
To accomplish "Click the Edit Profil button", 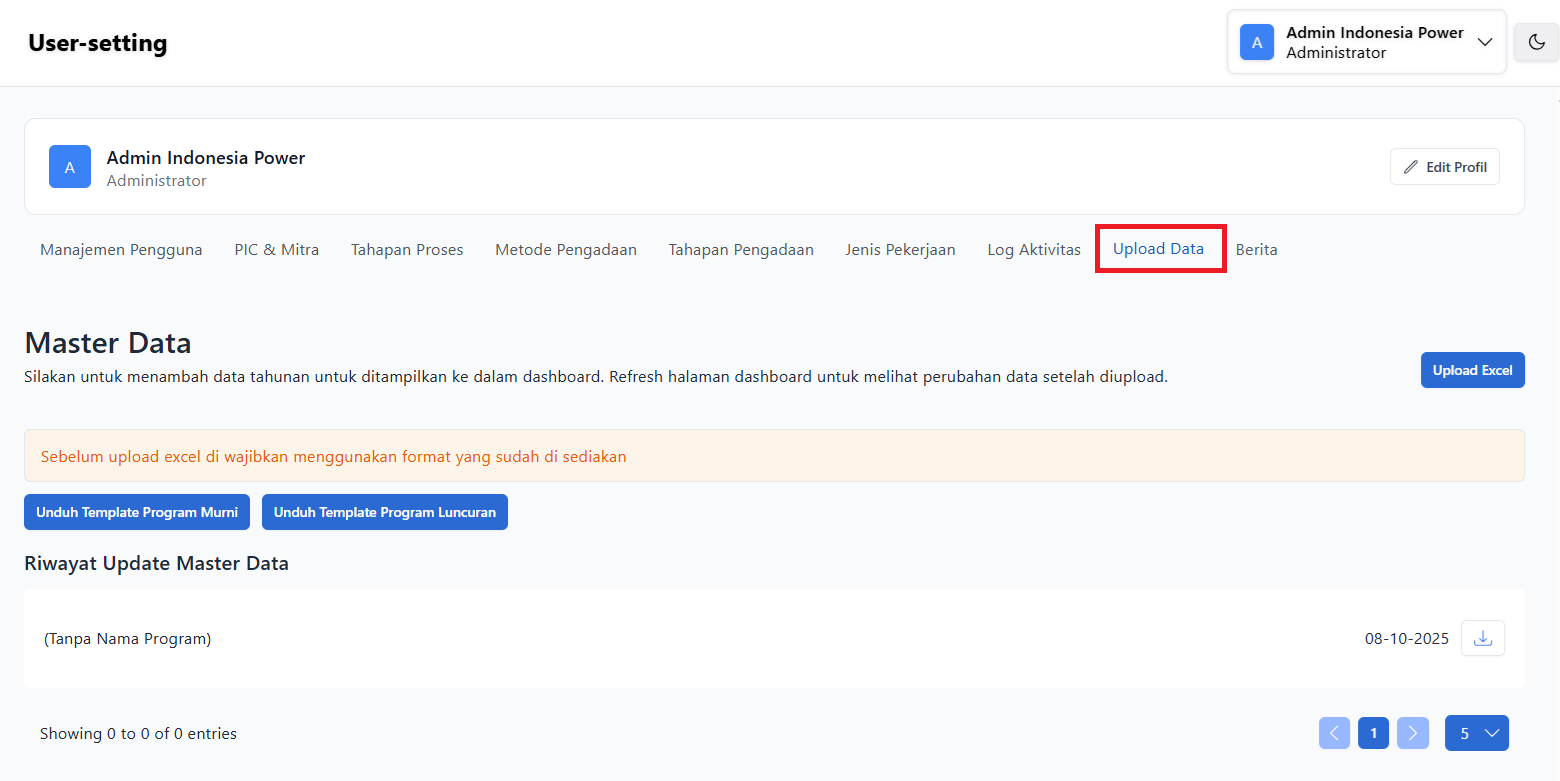I will [1444, 167].
